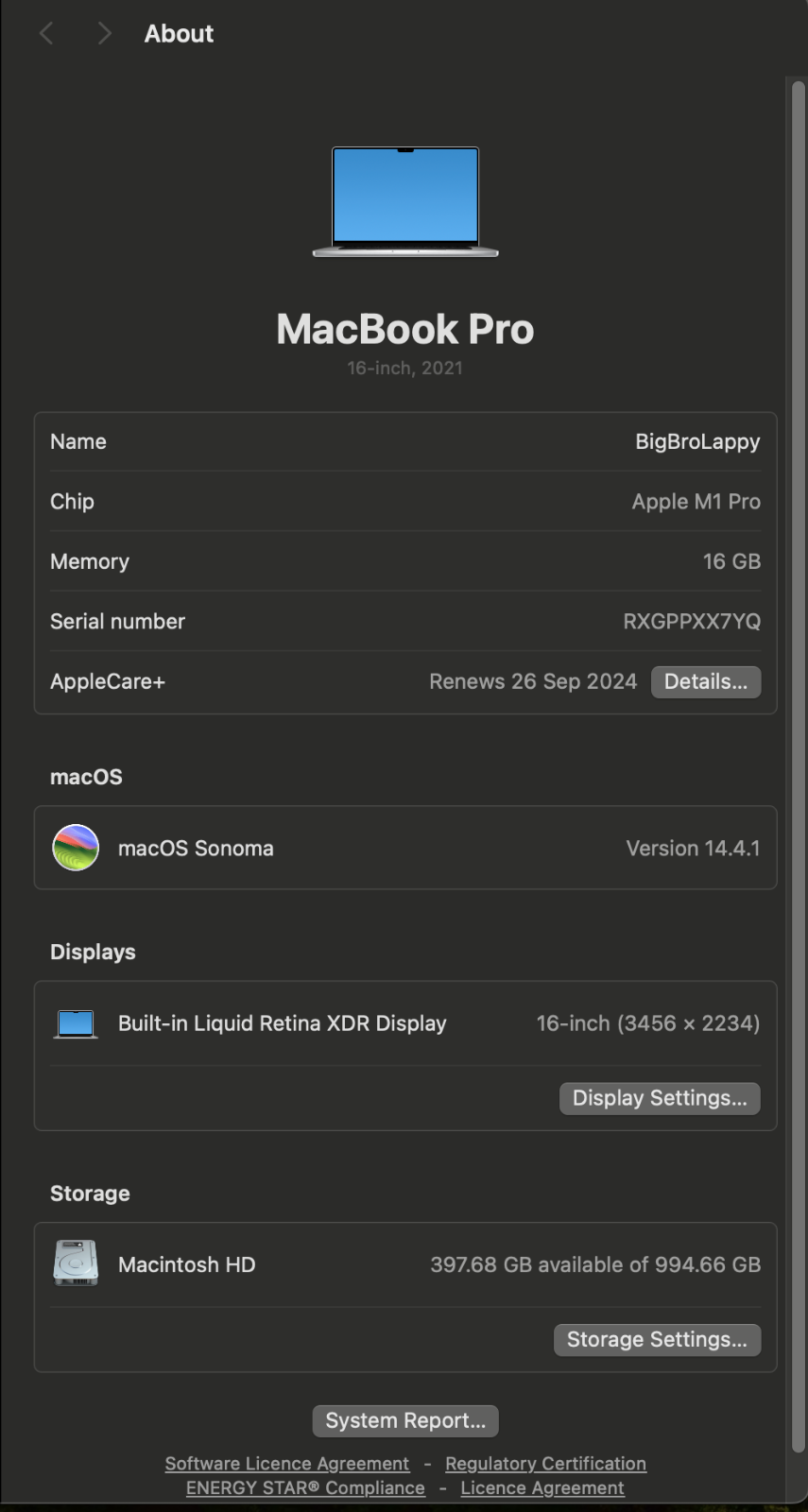Click the serial number RXGPPXX7YQ

692,621
